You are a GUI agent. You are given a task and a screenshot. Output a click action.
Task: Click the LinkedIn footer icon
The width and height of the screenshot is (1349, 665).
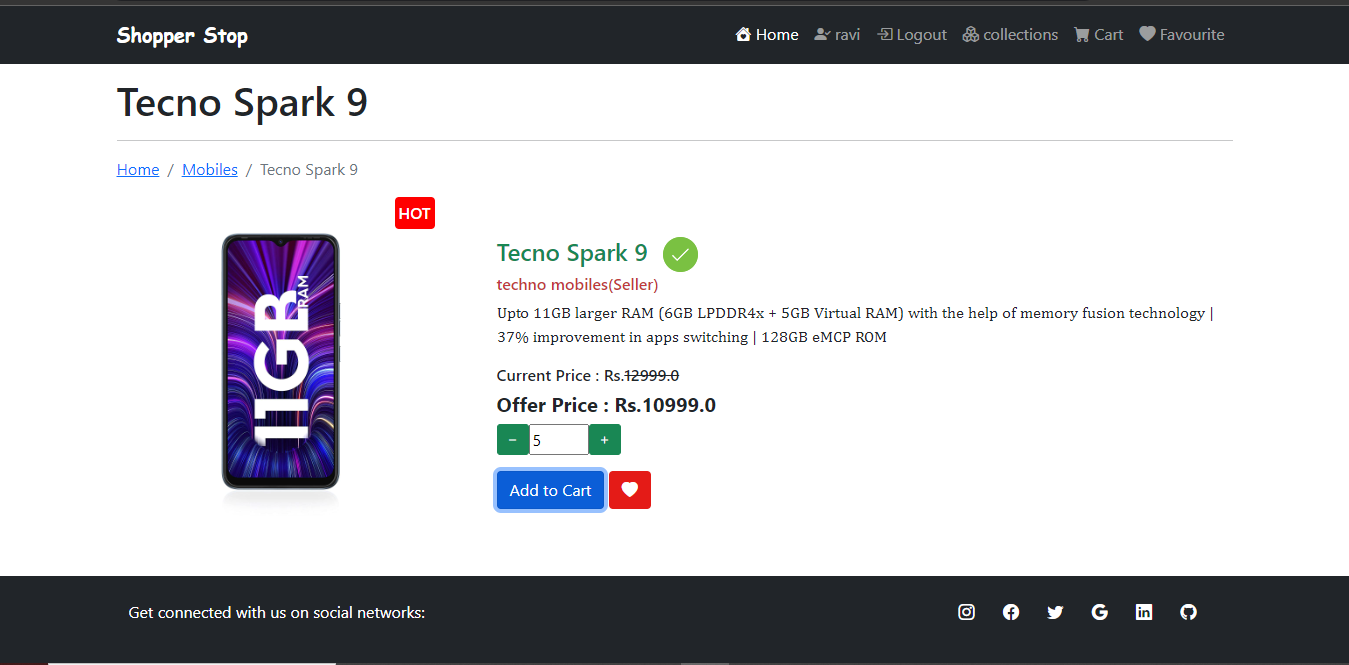click(1144, 612)
